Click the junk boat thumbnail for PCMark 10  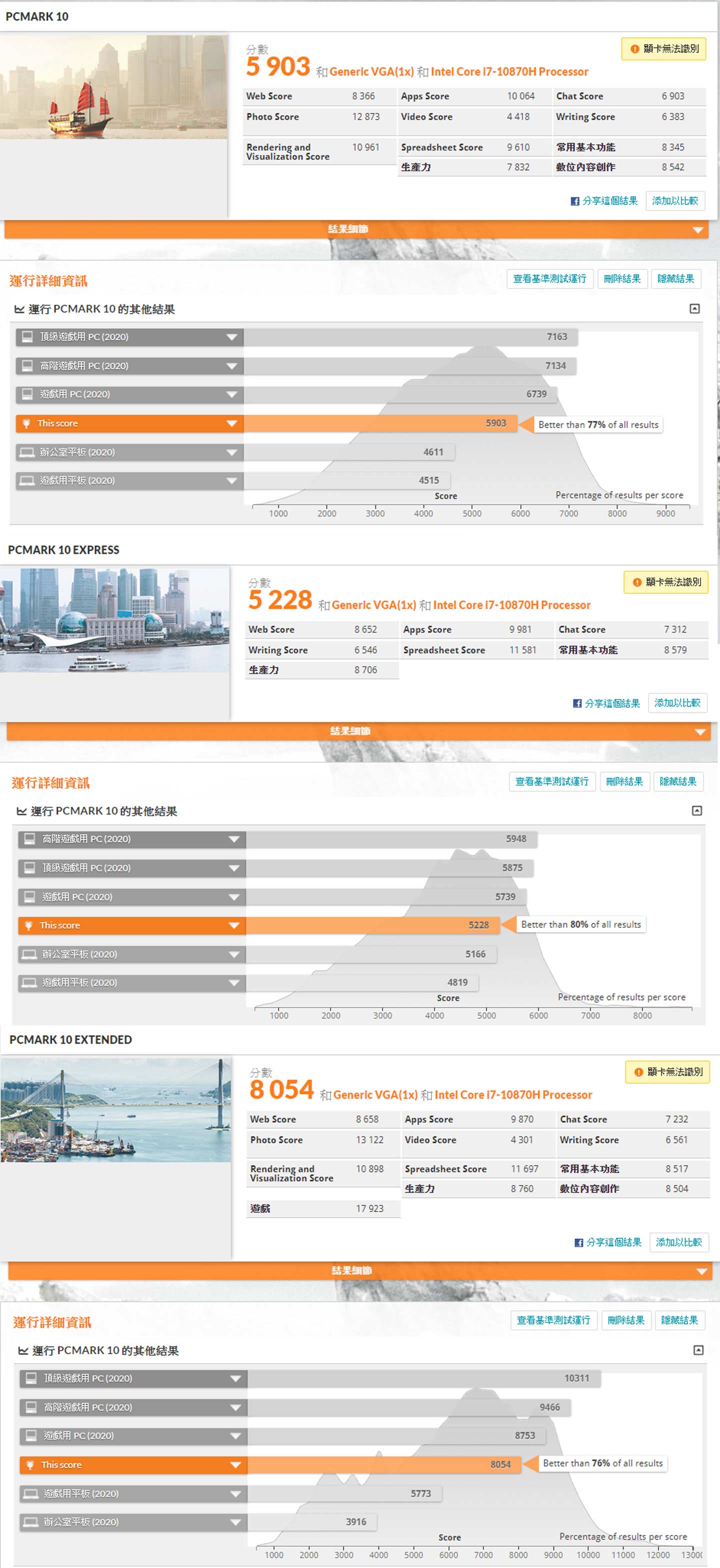tap(113, 87)
